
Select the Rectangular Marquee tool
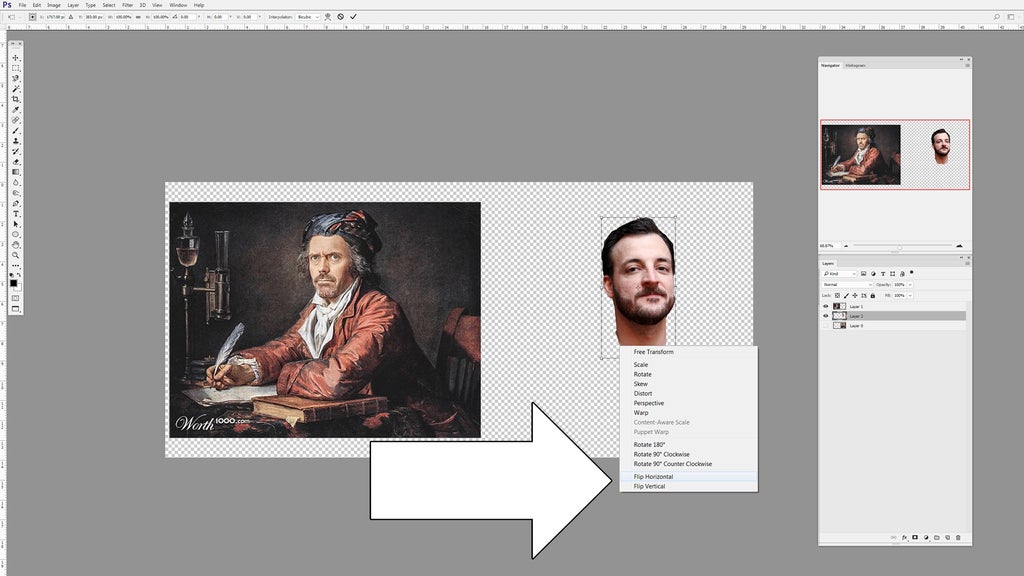16,68
